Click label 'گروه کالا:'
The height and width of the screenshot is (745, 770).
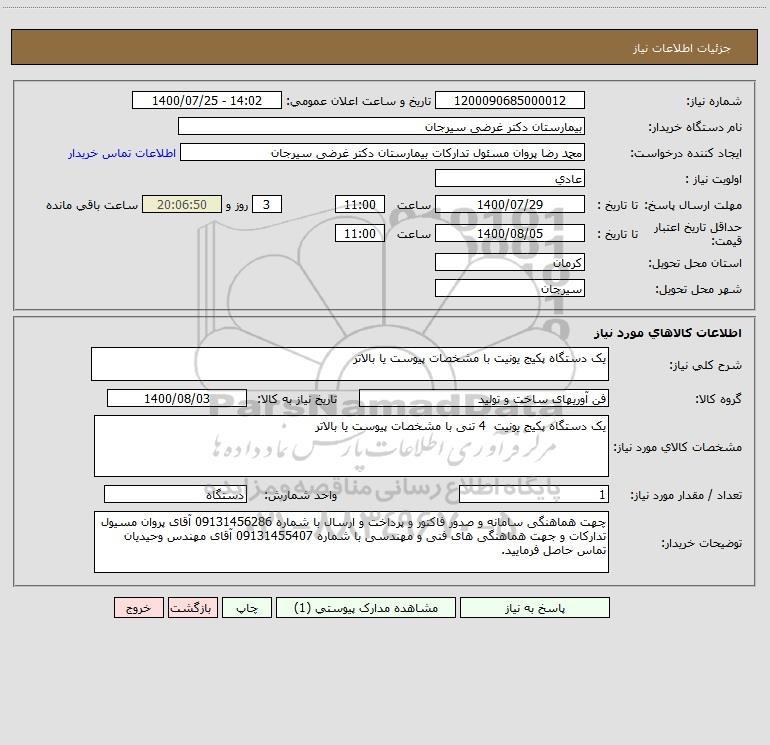719,399
